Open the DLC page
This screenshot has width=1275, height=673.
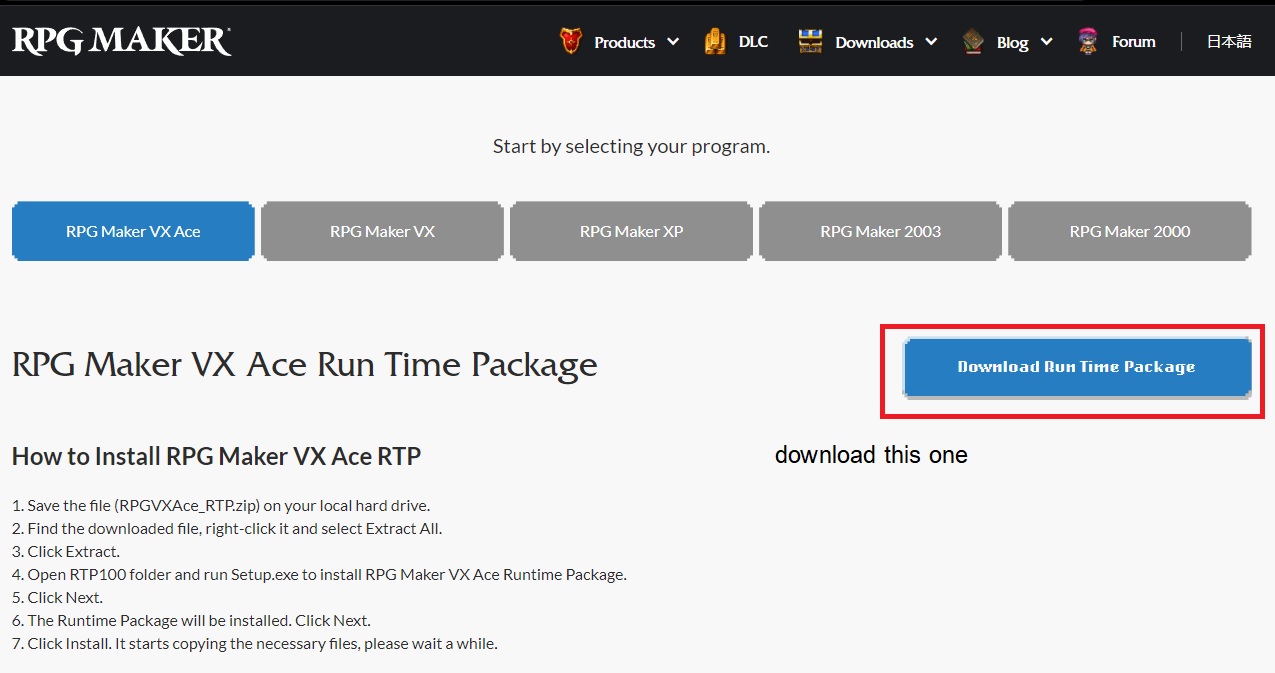753,42
